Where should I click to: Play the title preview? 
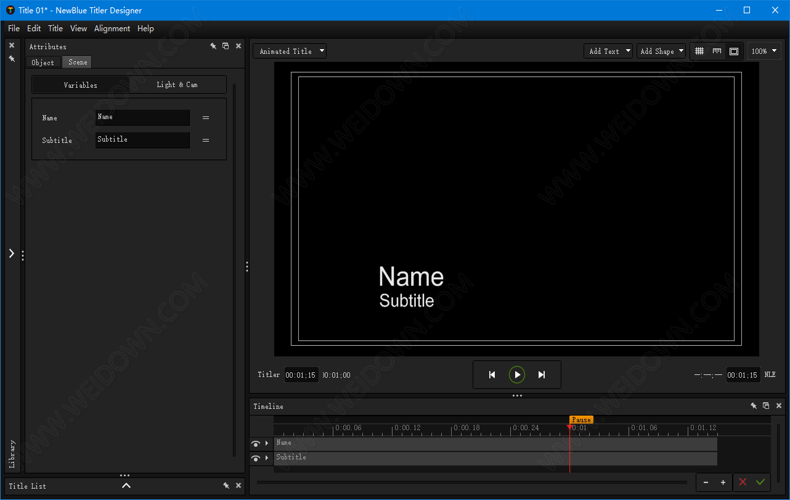517,374
